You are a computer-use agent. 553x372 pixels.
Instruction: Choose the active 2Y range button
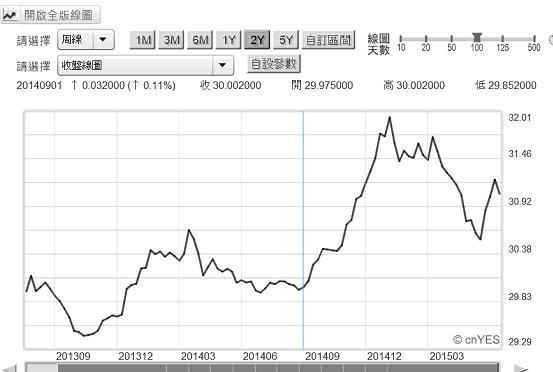257,40
